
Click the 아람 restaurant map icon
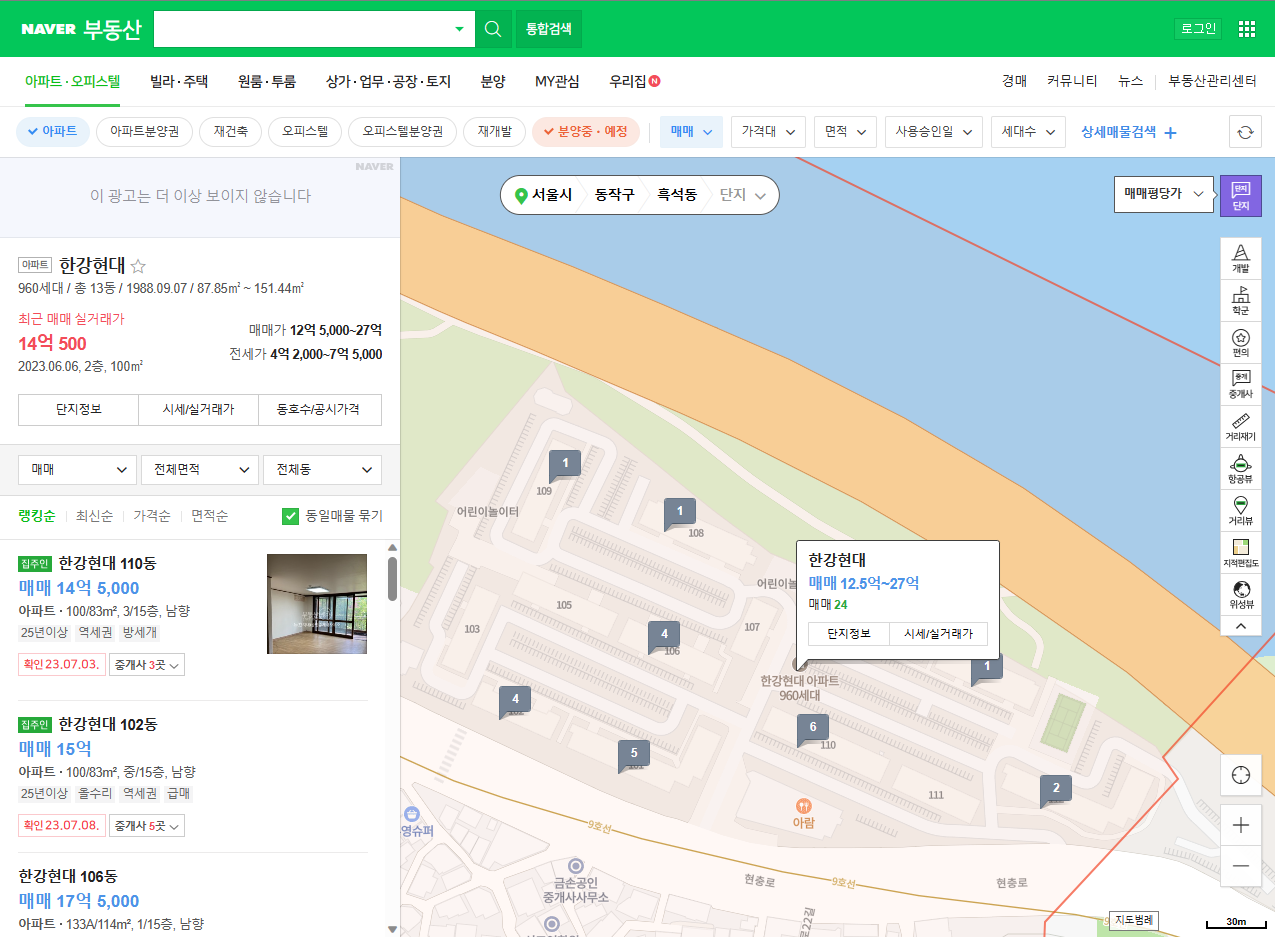click(803, 806)
